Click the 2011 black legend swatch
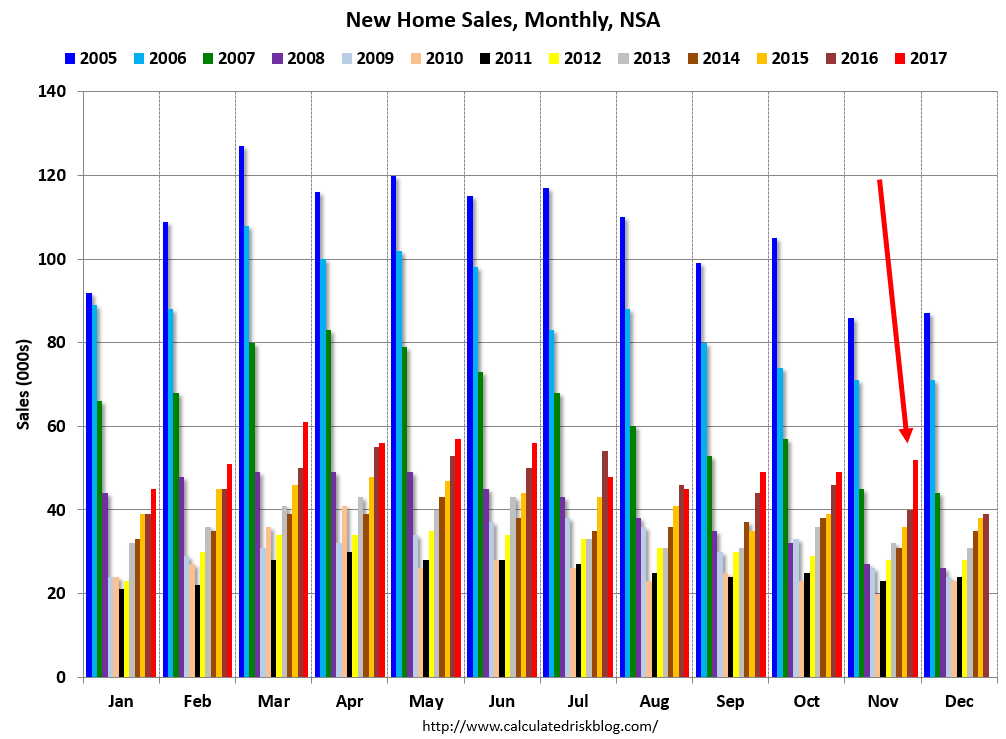The width and height of the screenshot is (1006, 739). (x=485, y=58)
